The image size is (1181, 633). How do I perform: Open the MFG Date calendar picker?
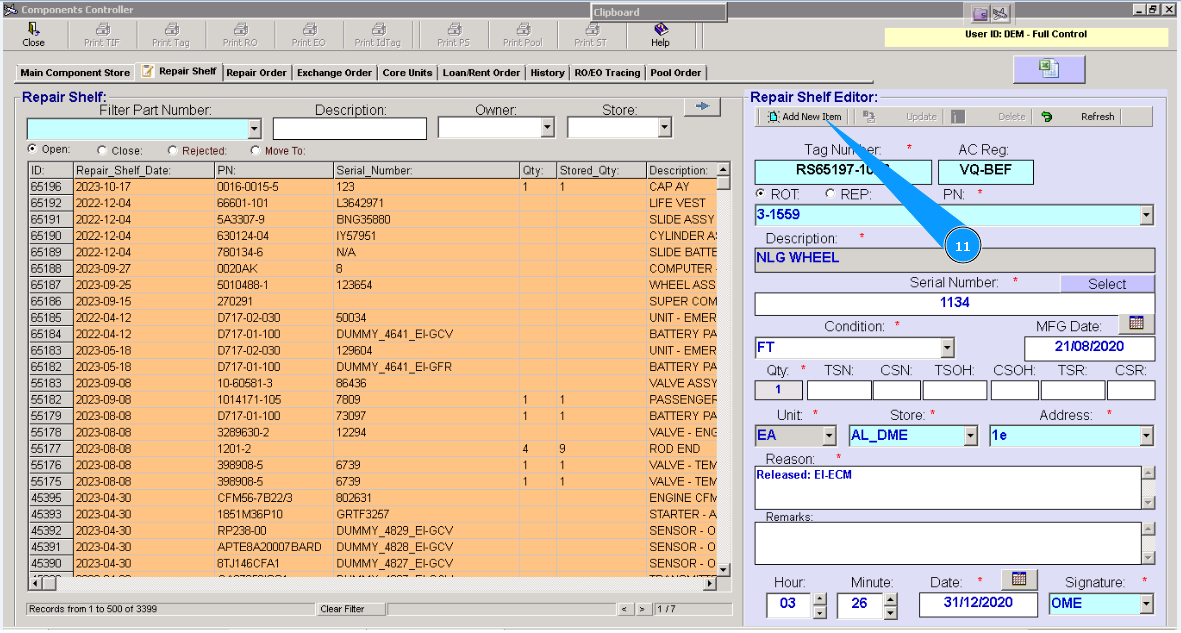(x=1136, y=324)
